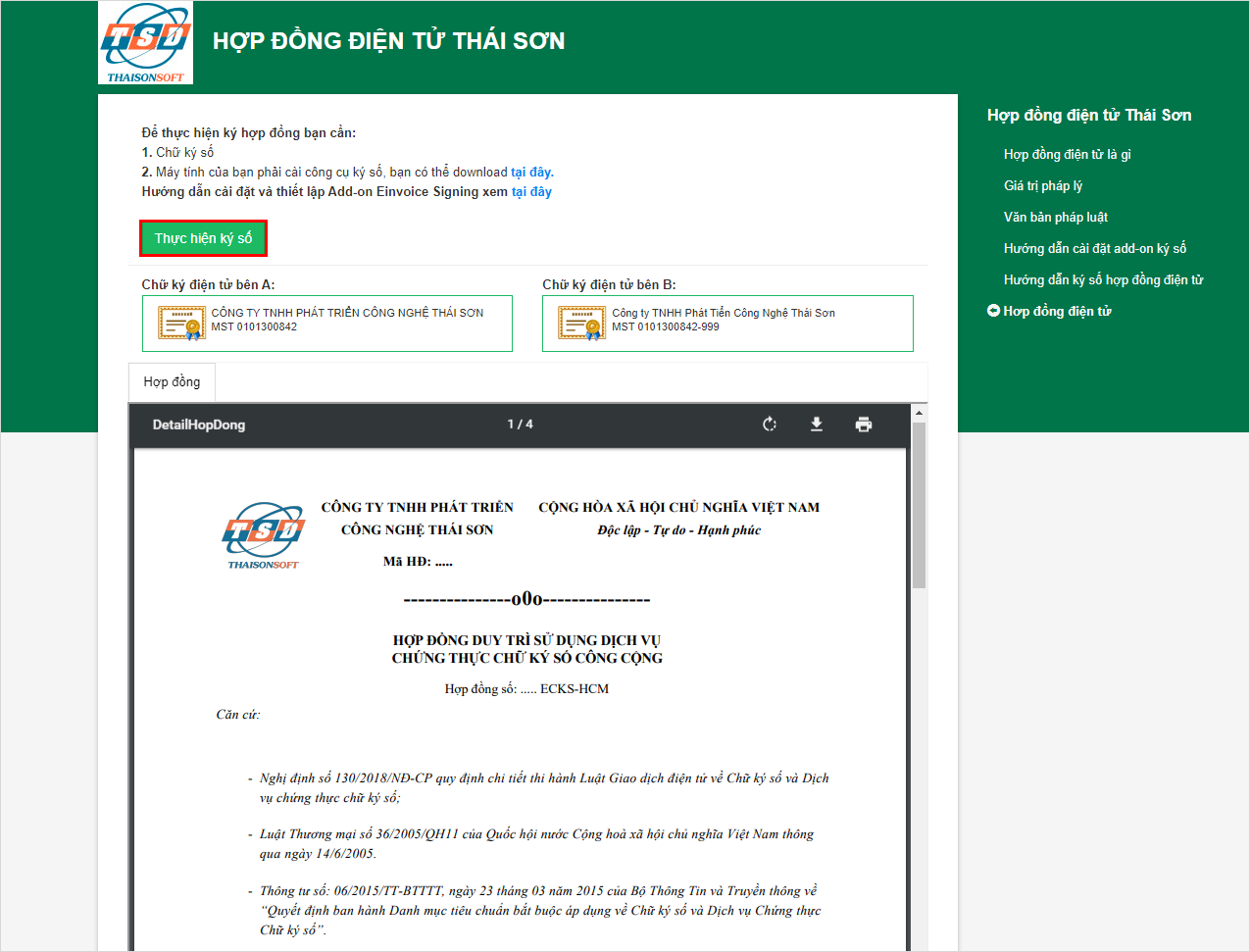Switch to the Hợp đồng tab

pos(172,382)
